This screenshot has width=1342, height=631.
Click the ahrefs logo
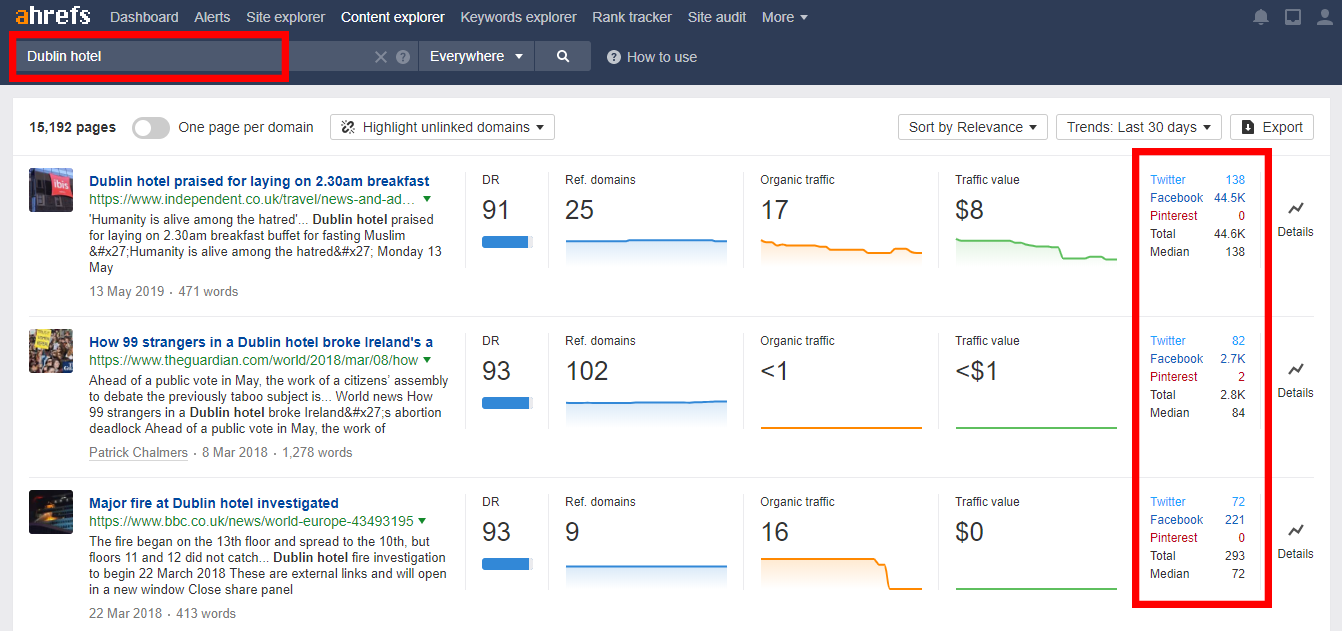53,16
